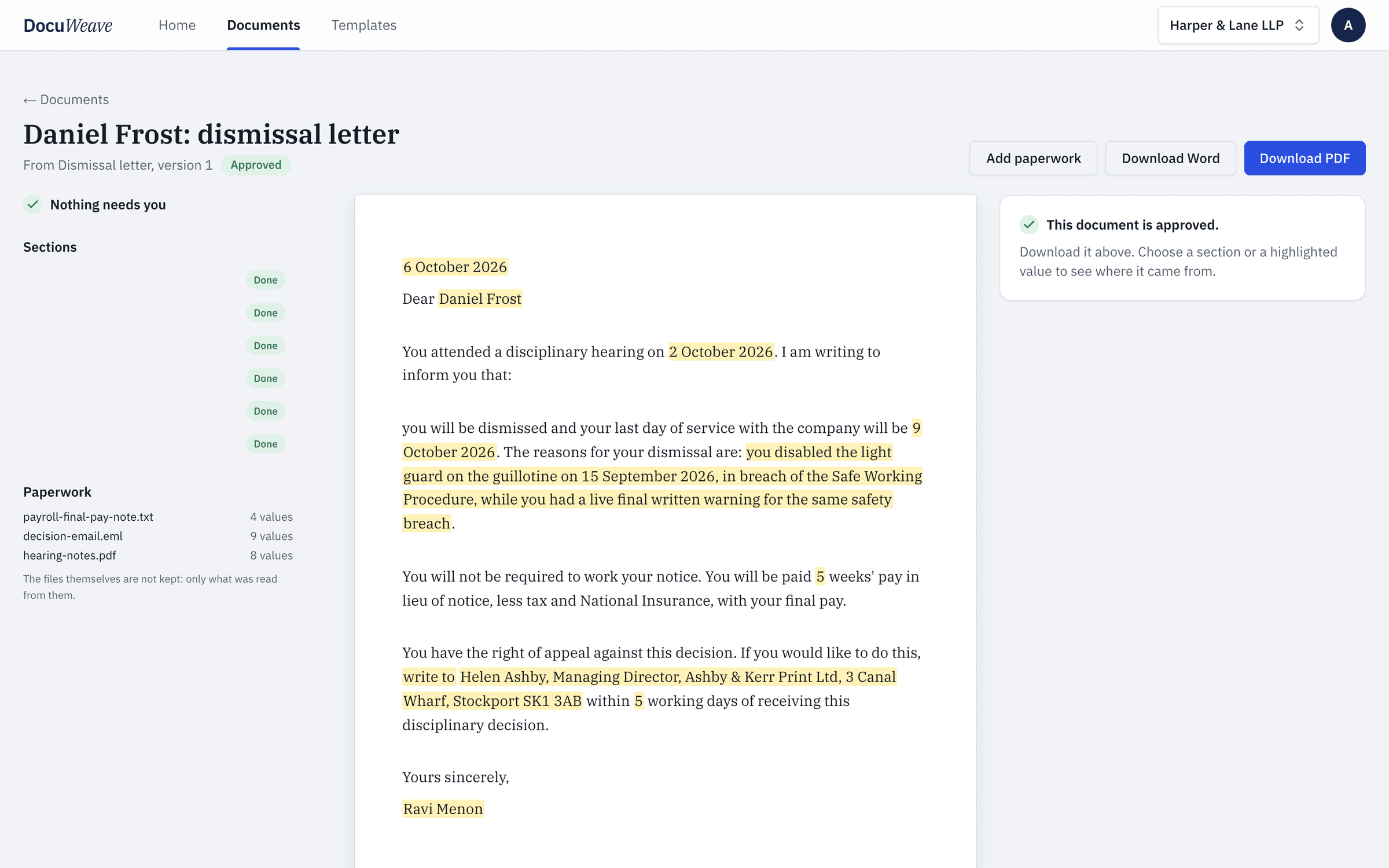
Task: Click the green check beside Nothing needs you
Action: (33, 204)
